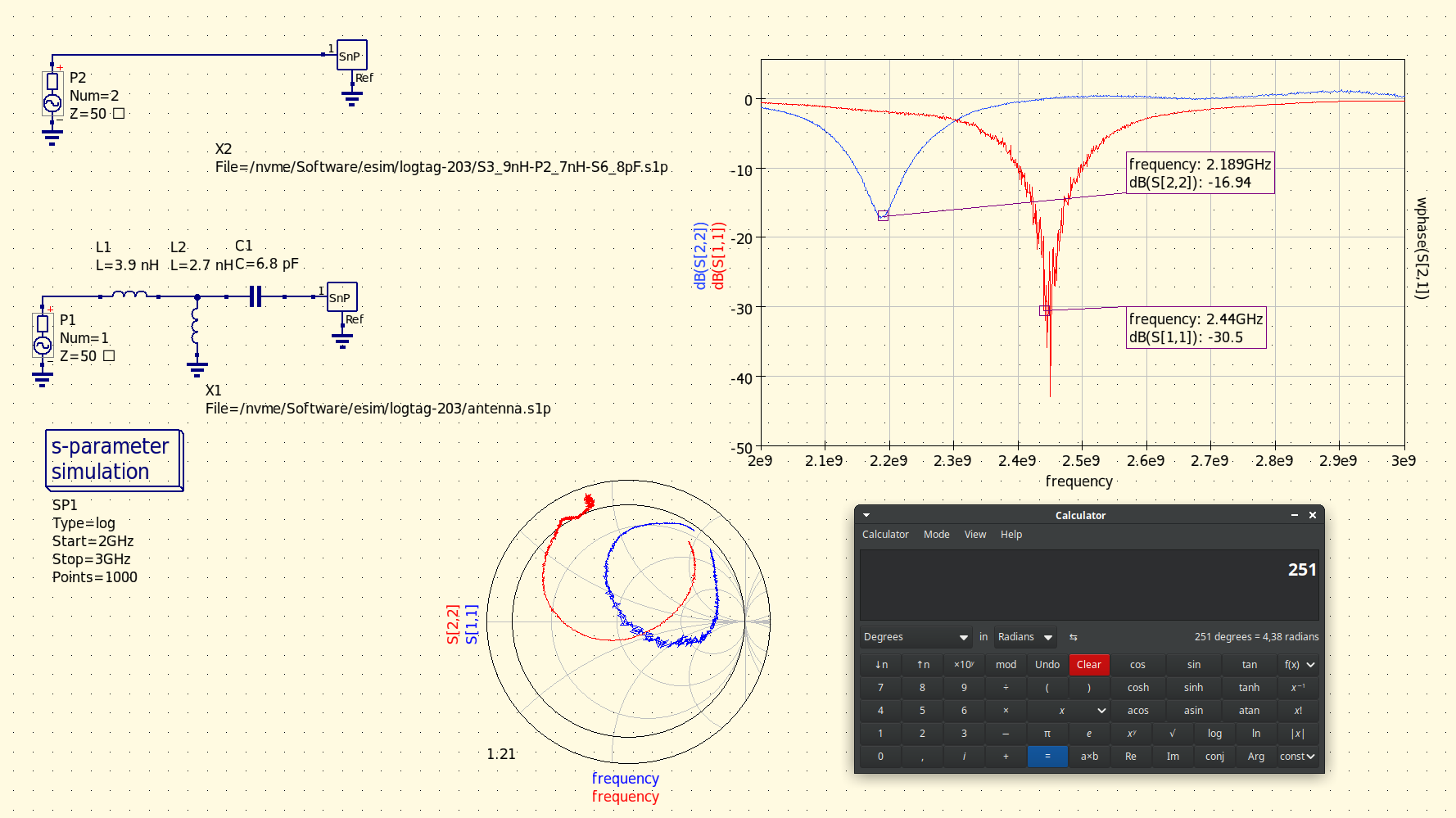Viewport: 1456px width, 818px height.
Task: Open the Degrees source unit dropdown
Action: click(x=916, y=637)
